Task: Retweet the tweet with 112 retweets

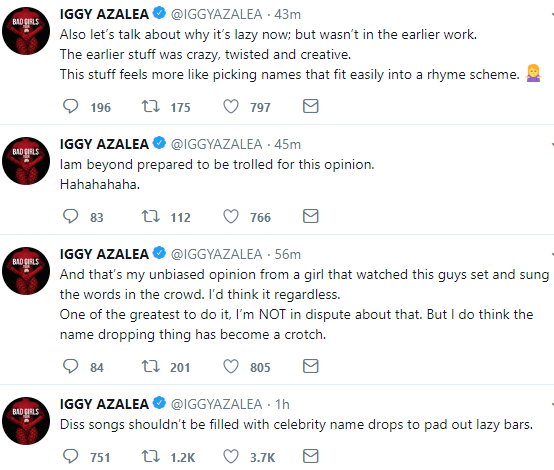Action: click(x=151, y=216)
